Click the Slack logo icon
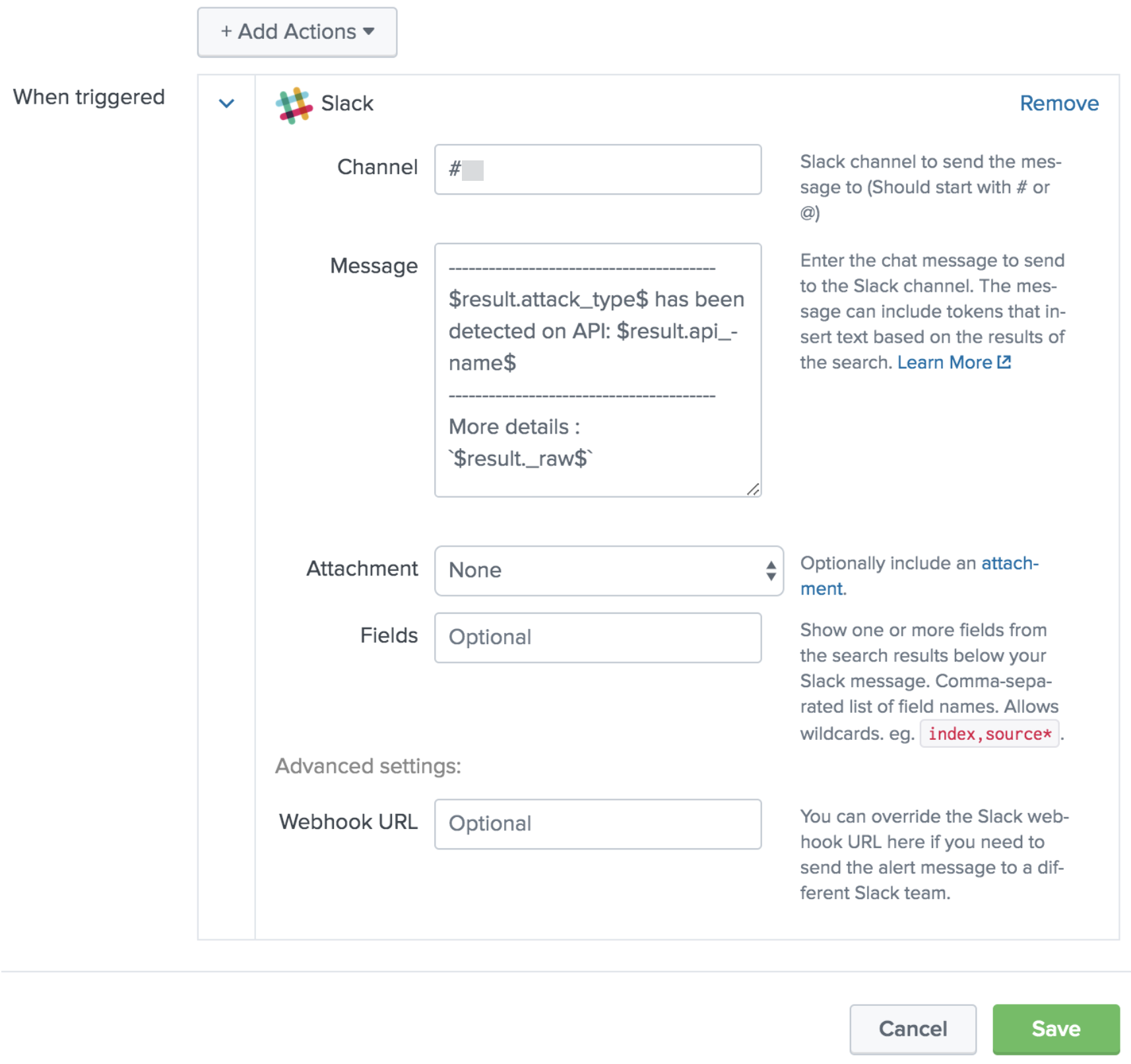1131x1064 pixels. click(294, 105)
